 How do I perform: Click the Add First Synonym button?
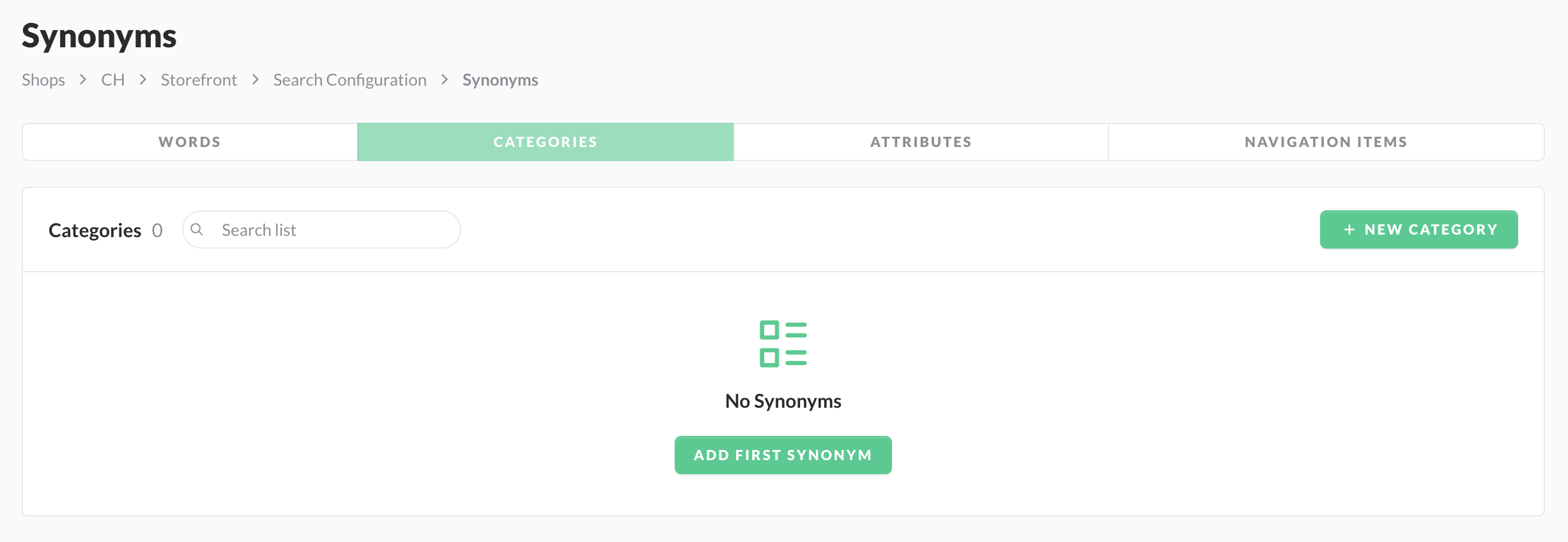pyautogui.click(x=783, y=455)
